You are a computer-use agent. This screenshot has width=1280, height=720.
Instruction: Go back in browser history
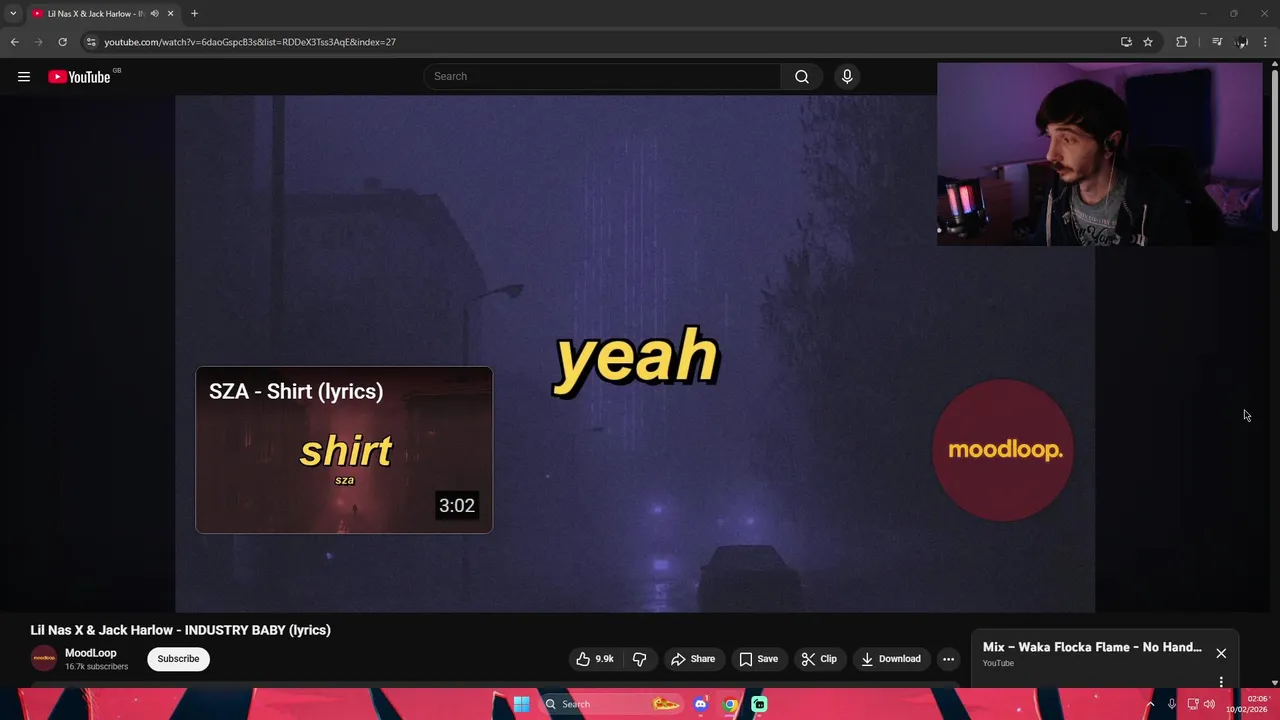(x=14, y=42)
